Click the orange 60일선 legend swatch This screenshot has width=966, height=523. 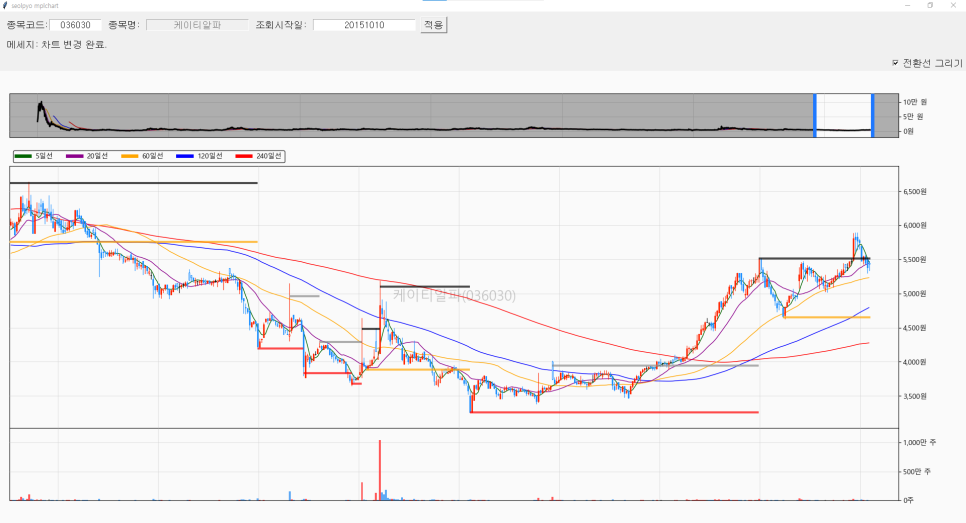tap(130, 156)
